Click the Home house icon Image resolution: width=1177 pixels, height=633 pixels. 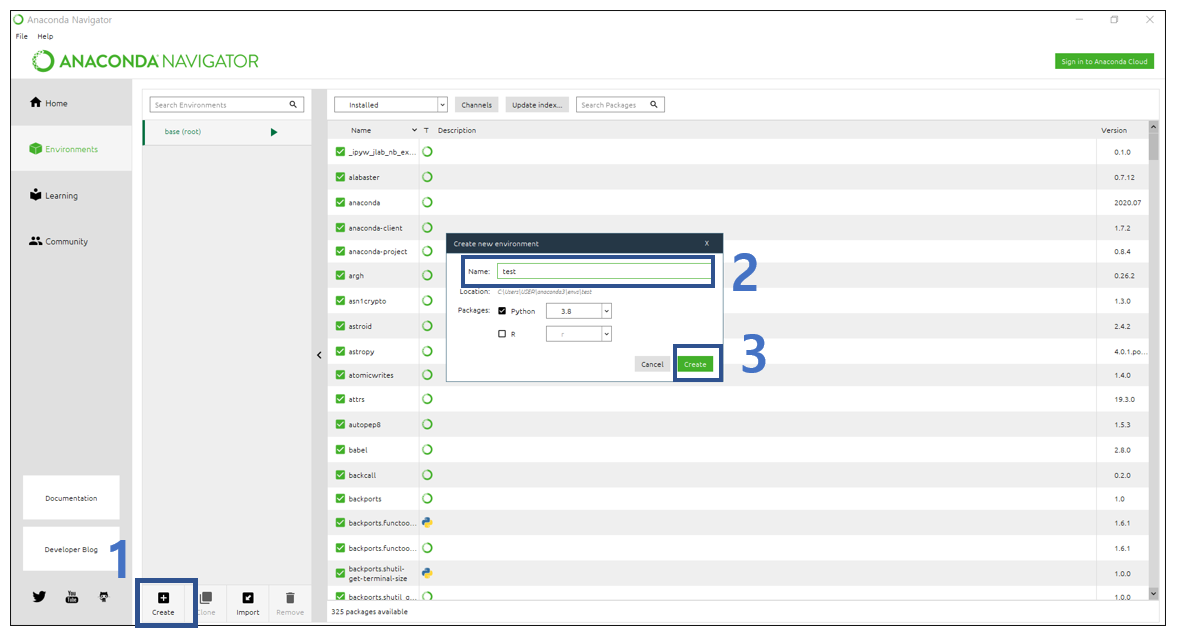[35, 102]
